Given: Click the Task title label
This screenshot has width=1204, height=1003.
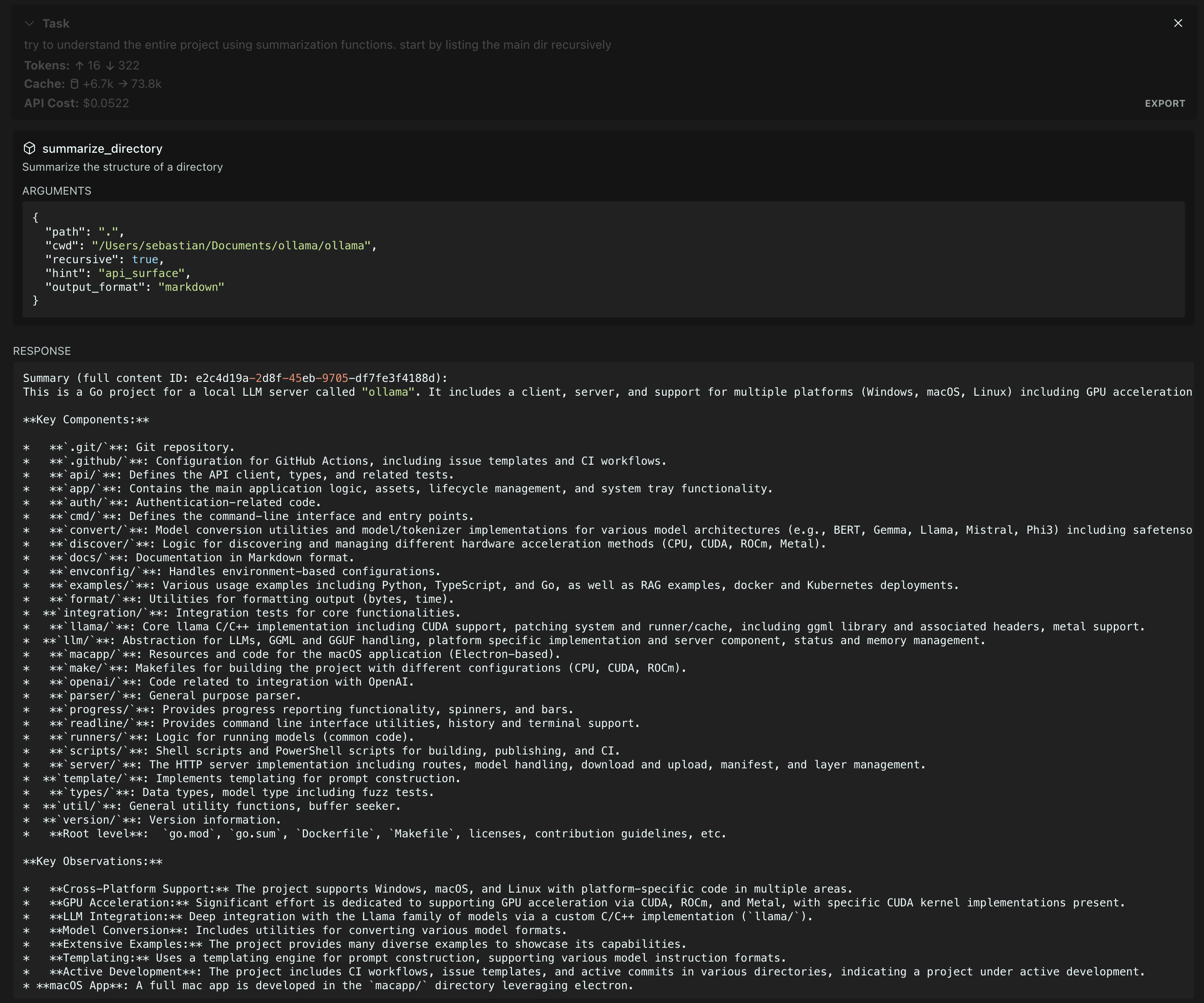Looking at the screenshot, I should click(x=56, y=23).
